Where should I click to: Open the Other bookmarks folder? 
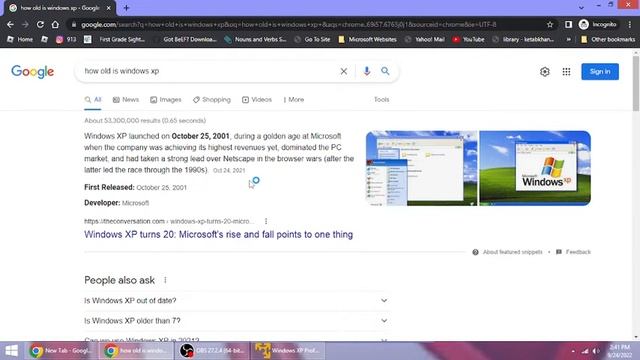click(608, 40)
